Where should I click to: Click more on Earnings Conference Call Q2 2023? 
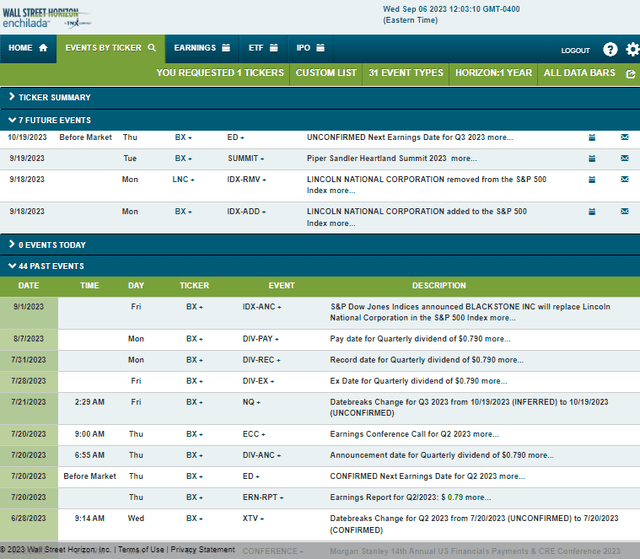[486, 434]
